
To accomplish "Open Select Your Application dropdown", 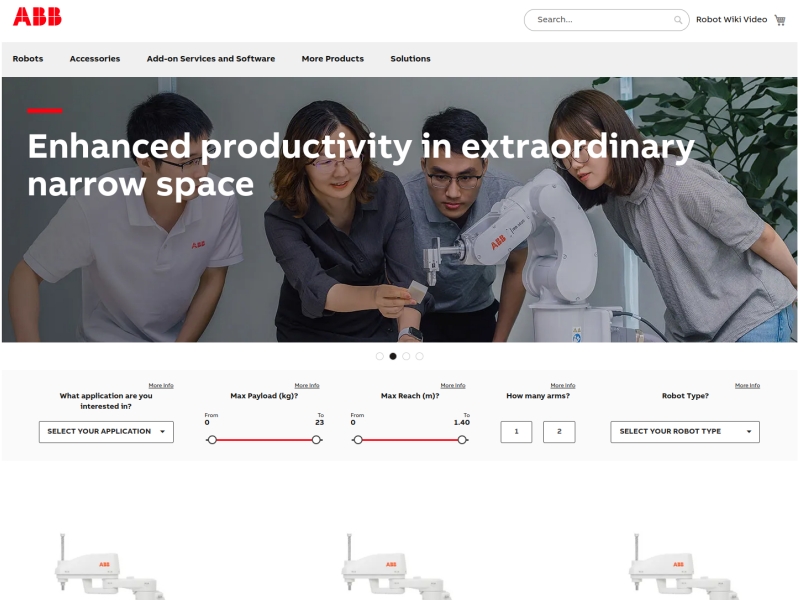I will (x=106, y=432).
